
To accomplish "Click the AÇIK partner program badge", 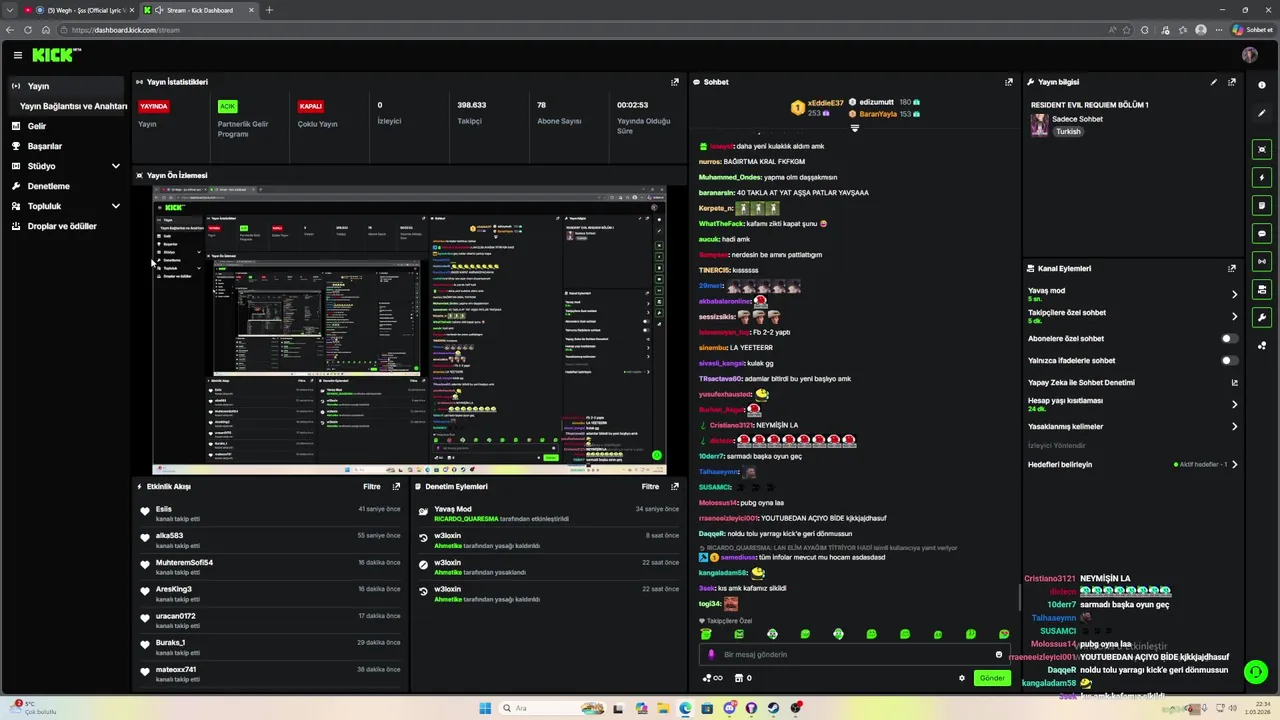I will pos(228,106).
